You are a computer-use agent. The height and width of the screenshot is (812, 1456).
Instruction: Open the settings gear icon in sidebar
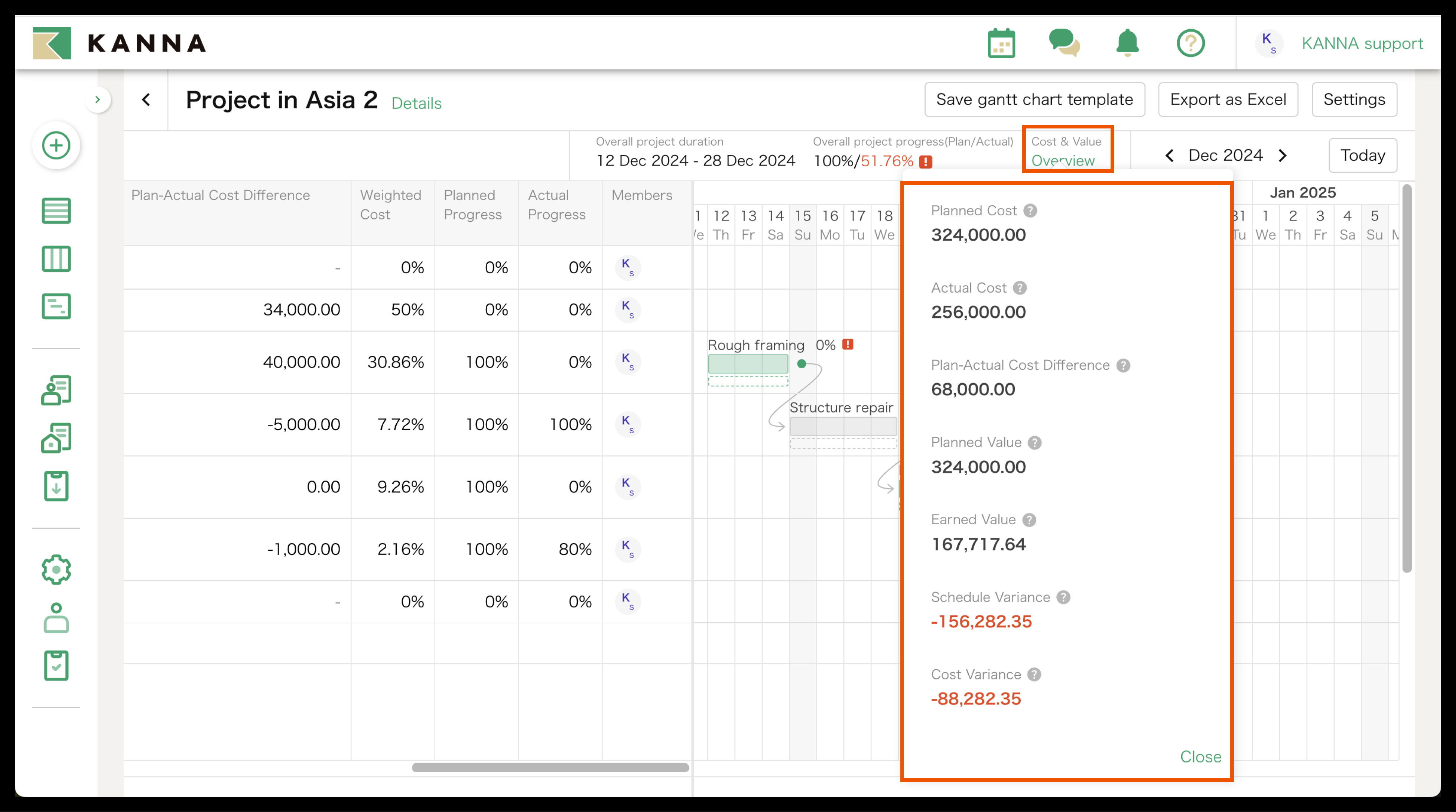56,569
